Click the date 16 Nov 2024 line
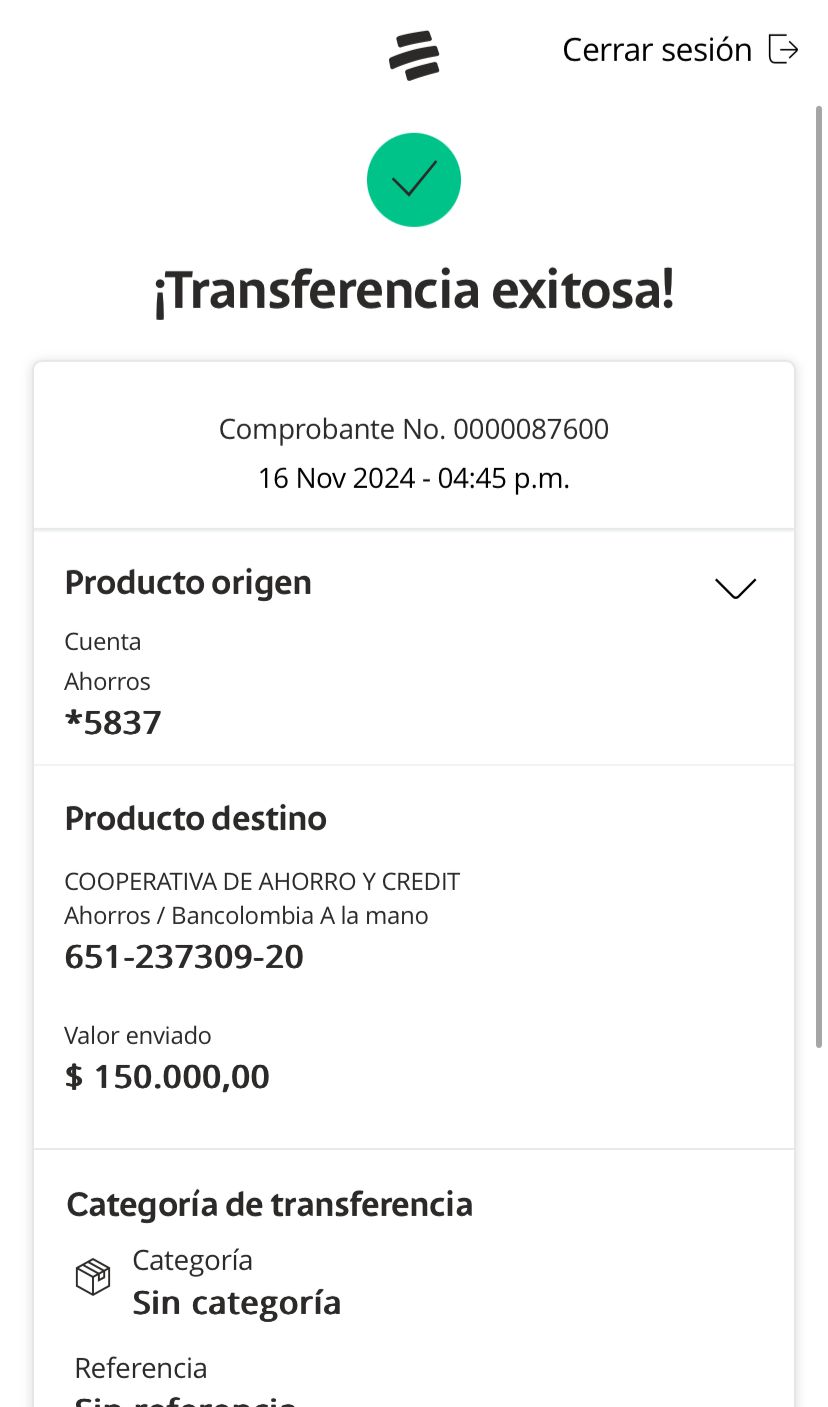 (414, 479)
